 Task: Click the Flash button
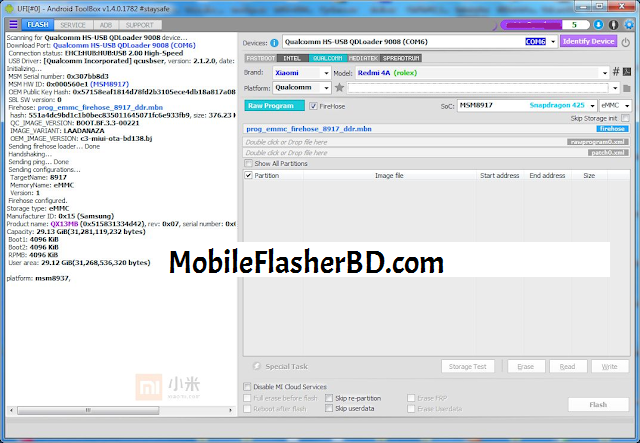[x=598, y=405]
